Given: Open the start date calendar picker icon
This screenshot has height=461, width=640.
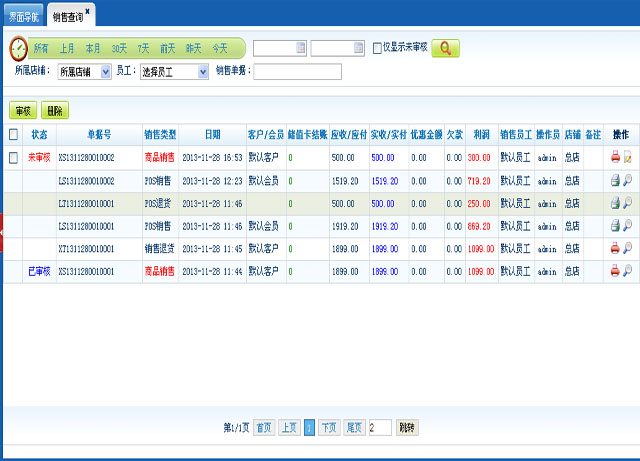Looking at the screenshot, I should coord(300,48).
